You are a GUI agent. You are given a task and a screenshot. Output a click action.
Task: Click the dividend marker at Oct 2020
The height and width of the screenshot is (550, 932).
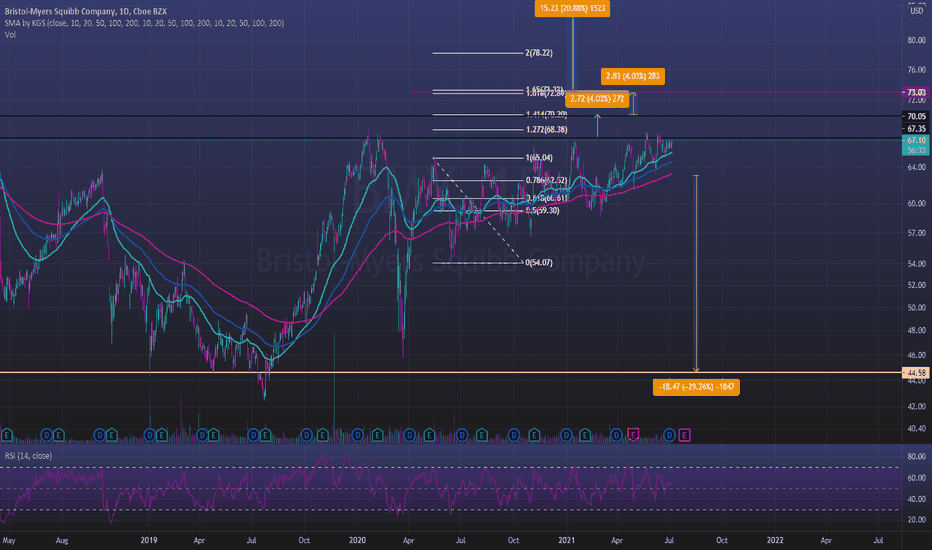[x=514, y=435]
